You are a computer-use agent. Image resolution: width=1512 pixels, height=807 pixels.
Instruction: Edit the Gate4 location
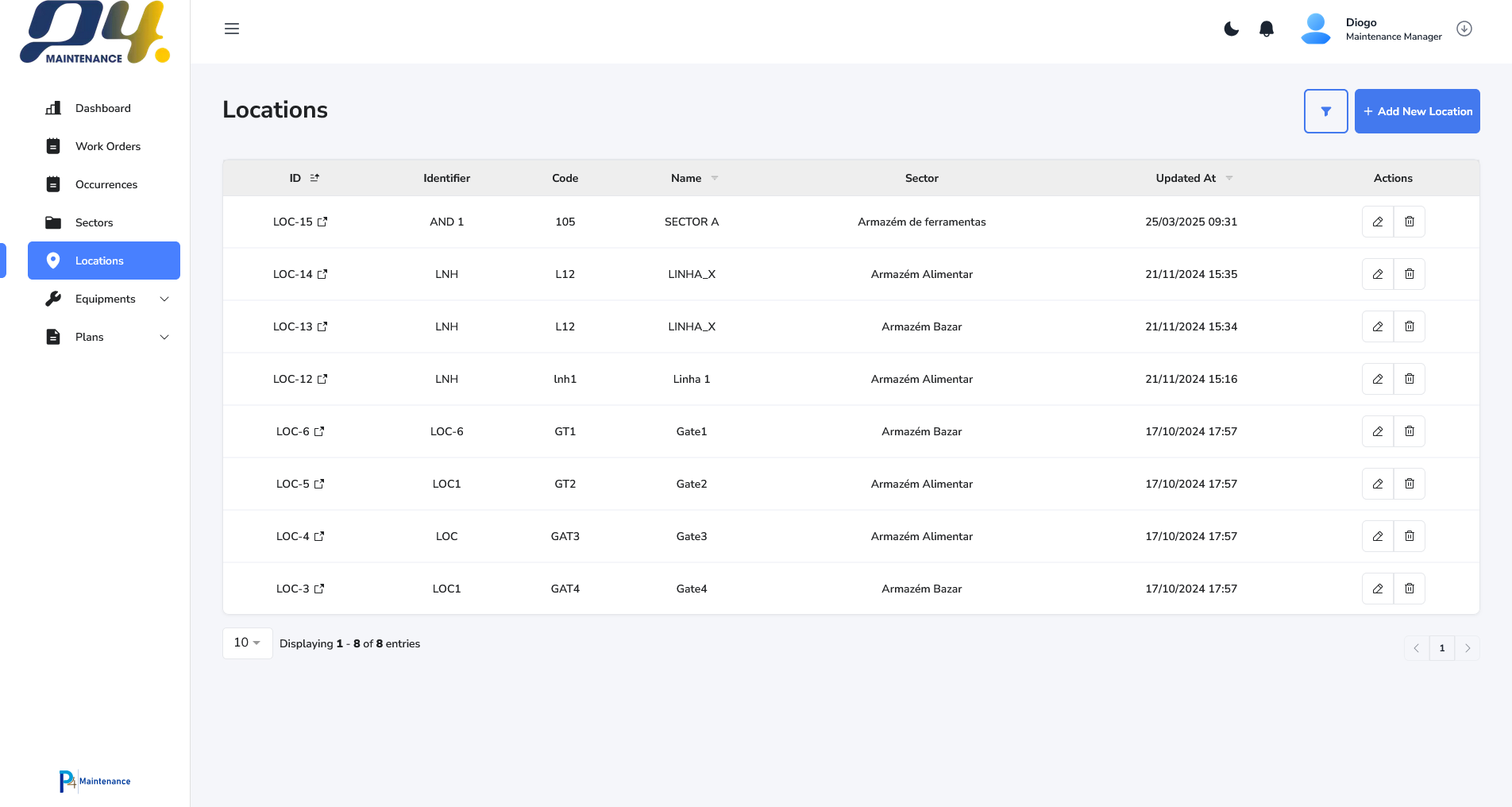(x=1378, y=589)
